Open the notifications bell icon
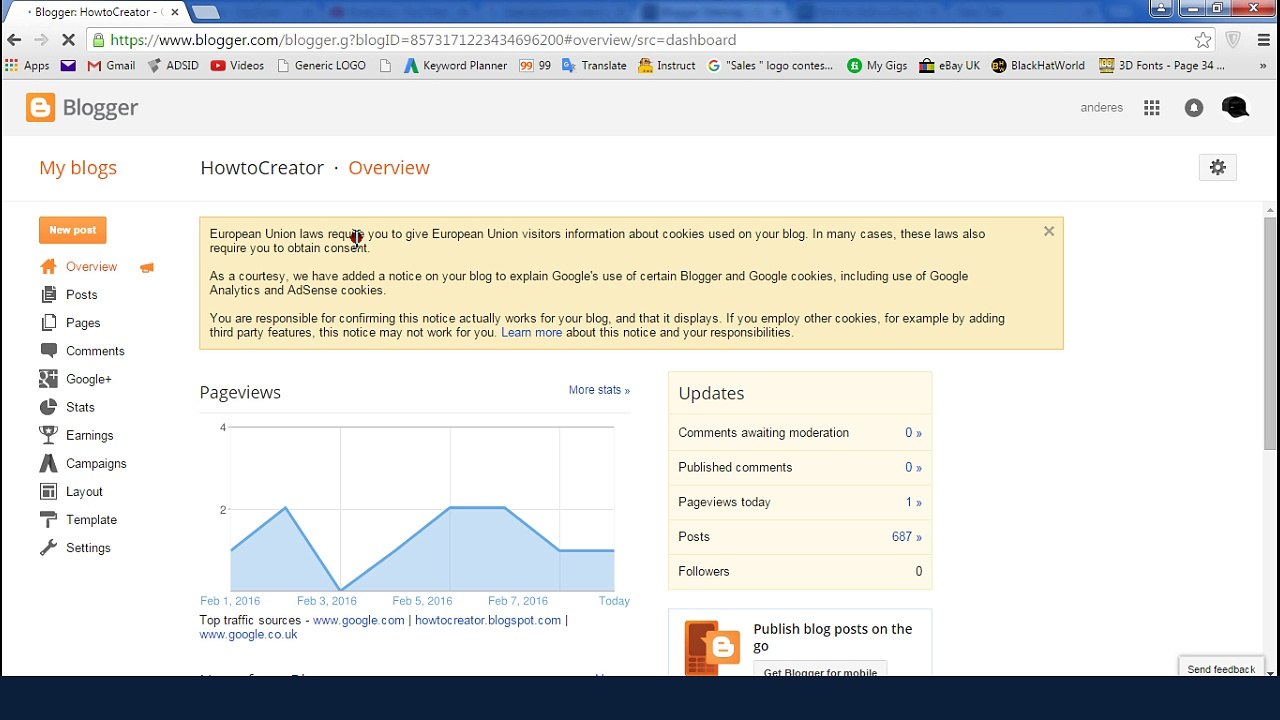The height and width of the screenshot is (720, 1280). point(1194,108)
